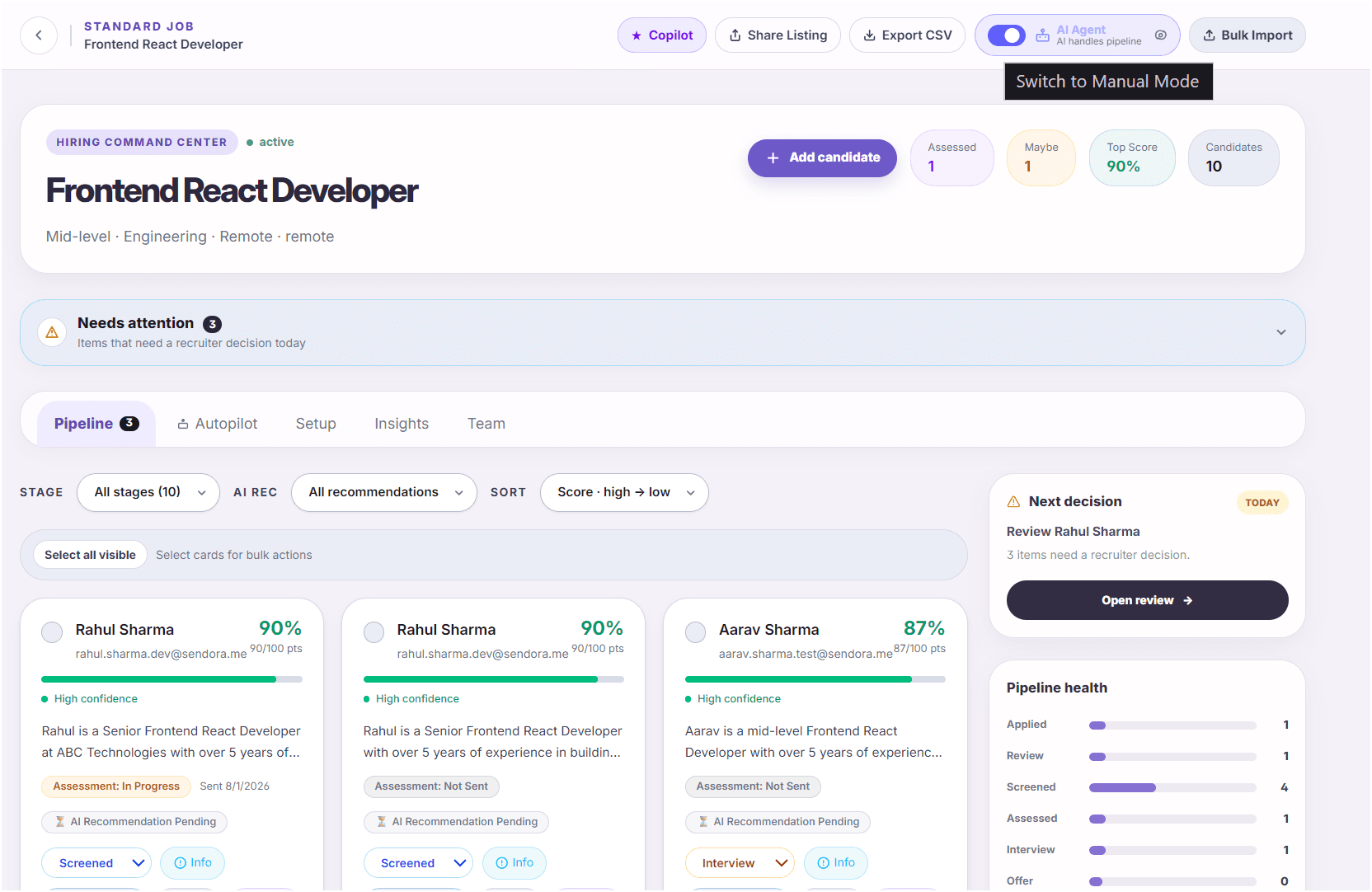Click the Add candidate button
The width and height of the screenshot is (1372, 892).
click(x=822, y=157)
